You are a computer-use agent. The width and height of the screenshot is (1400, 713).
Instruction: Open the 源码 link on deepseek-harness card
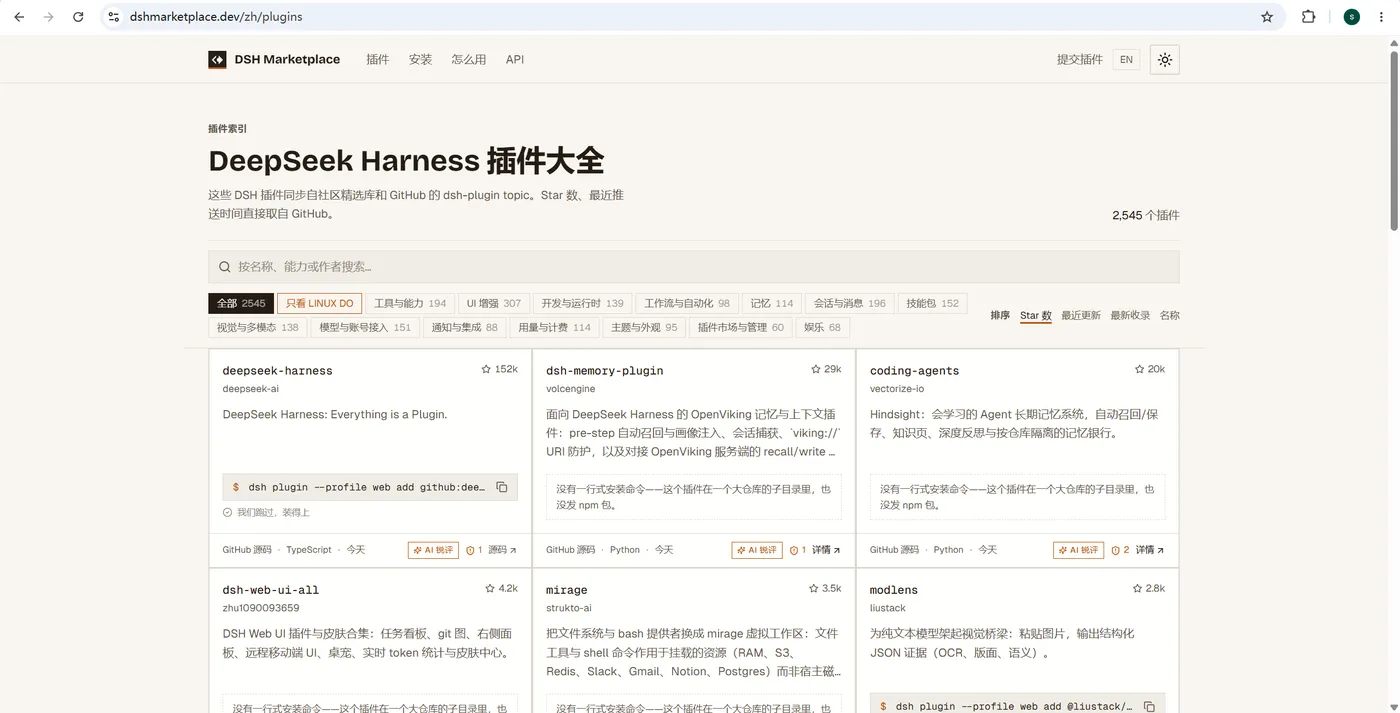pos(502,550)
